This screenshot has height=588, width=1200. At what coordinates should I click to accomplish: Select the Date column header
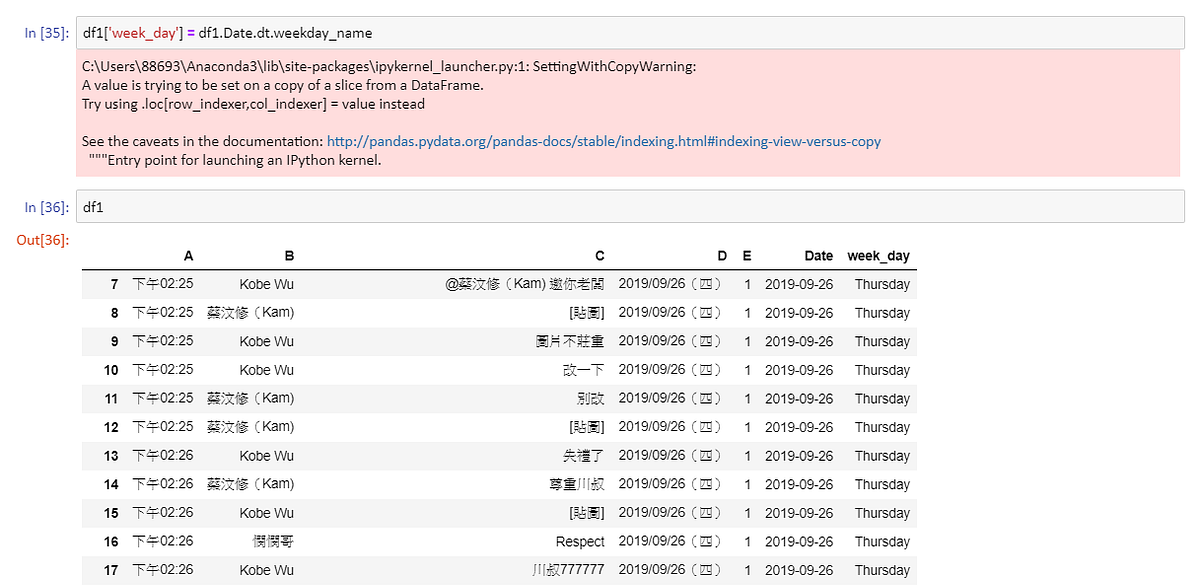(x=819, y=256)
